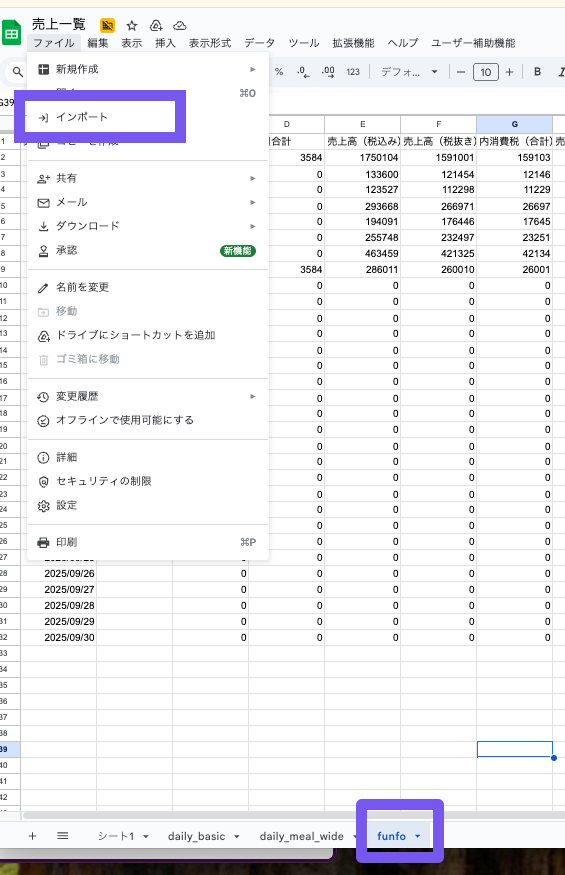565x875 pixels.
Task: Select 名前を変更 menu item
Action: pyautogui.click(x=147, y=287)
